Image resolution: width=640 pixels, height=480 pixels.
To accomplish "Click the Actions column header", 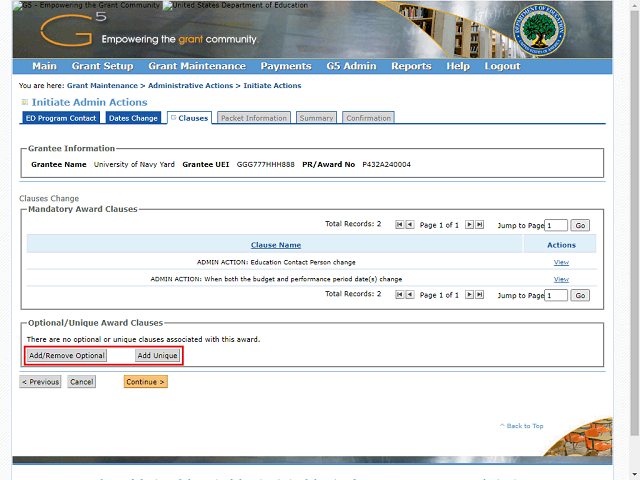I will tap(561, 245).
